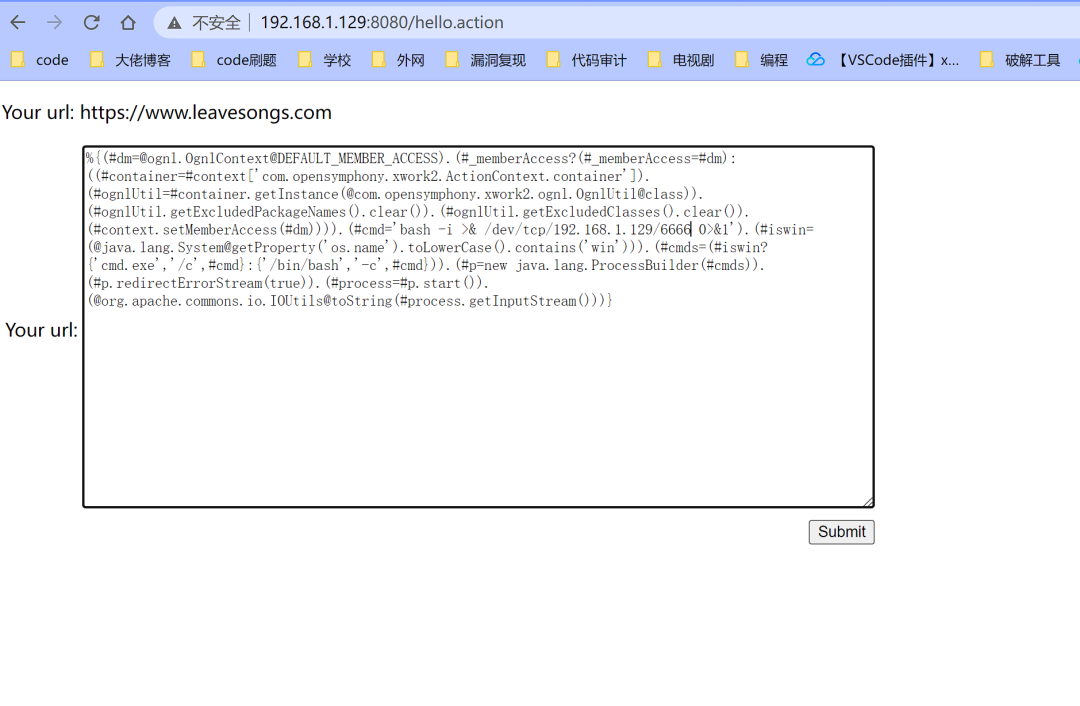The image size is (1080, 706).
Task: Focus the address bar URL 192.168.1.129:8080/hello.action
Action: click(382, 23)
